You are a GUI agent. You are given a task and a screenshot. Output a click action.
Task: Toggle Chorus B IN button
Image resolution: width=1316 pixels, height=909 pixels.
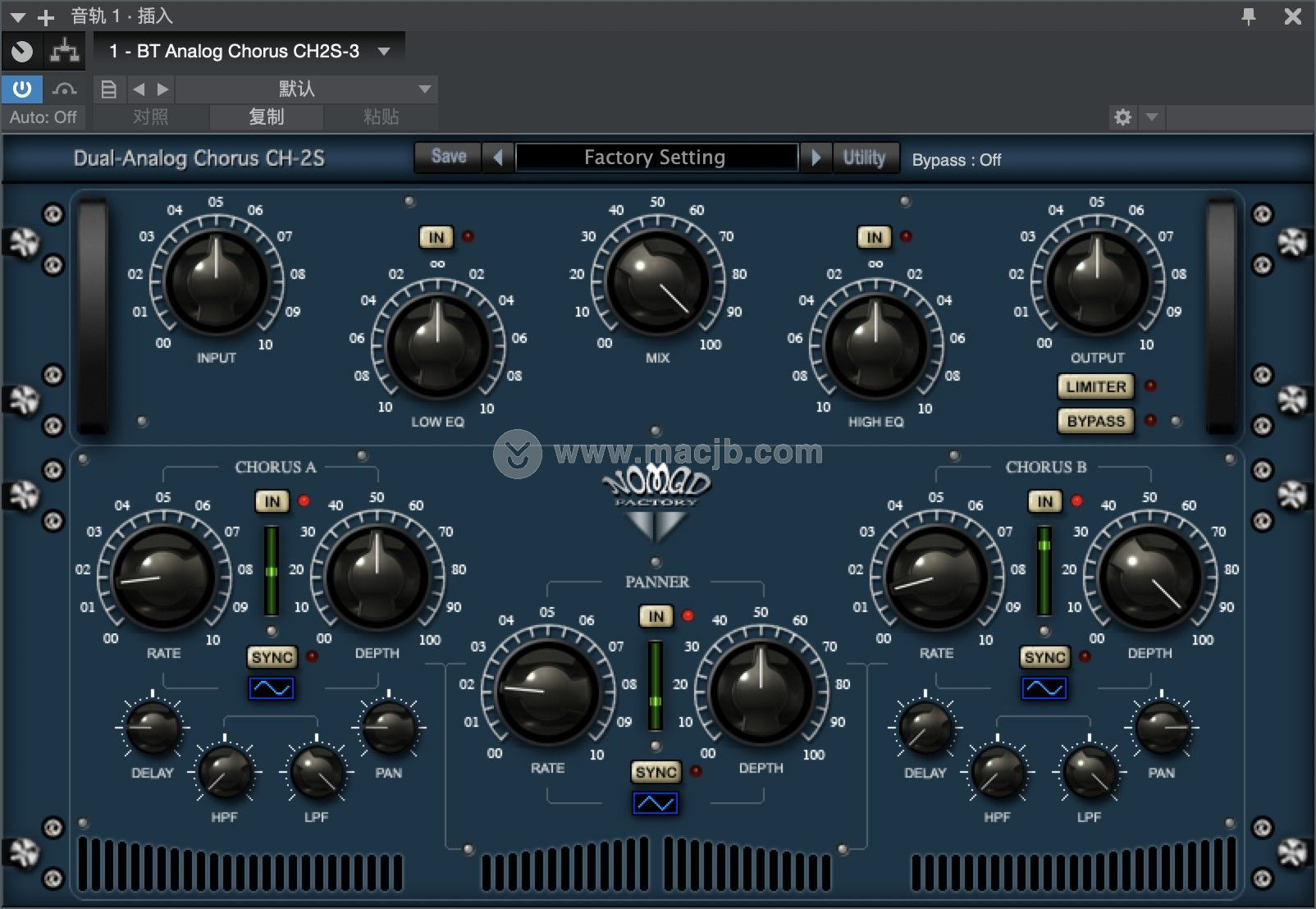coord(1045,501)
